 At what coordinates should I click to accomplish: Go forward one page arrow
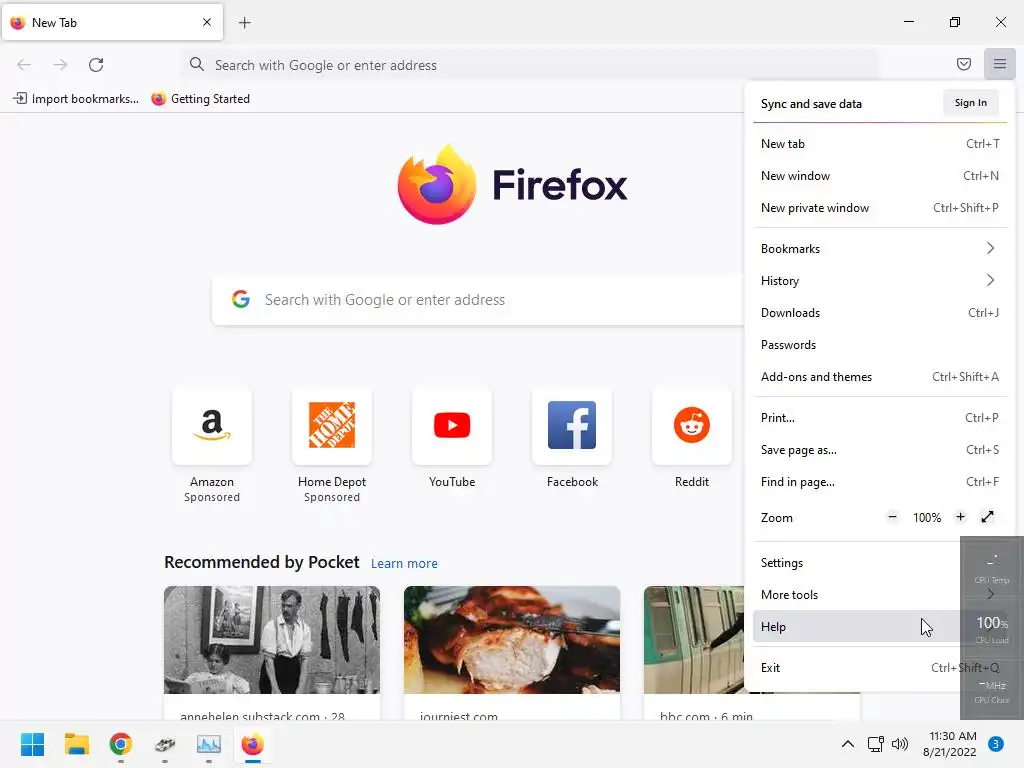click(x=60, y=65)
